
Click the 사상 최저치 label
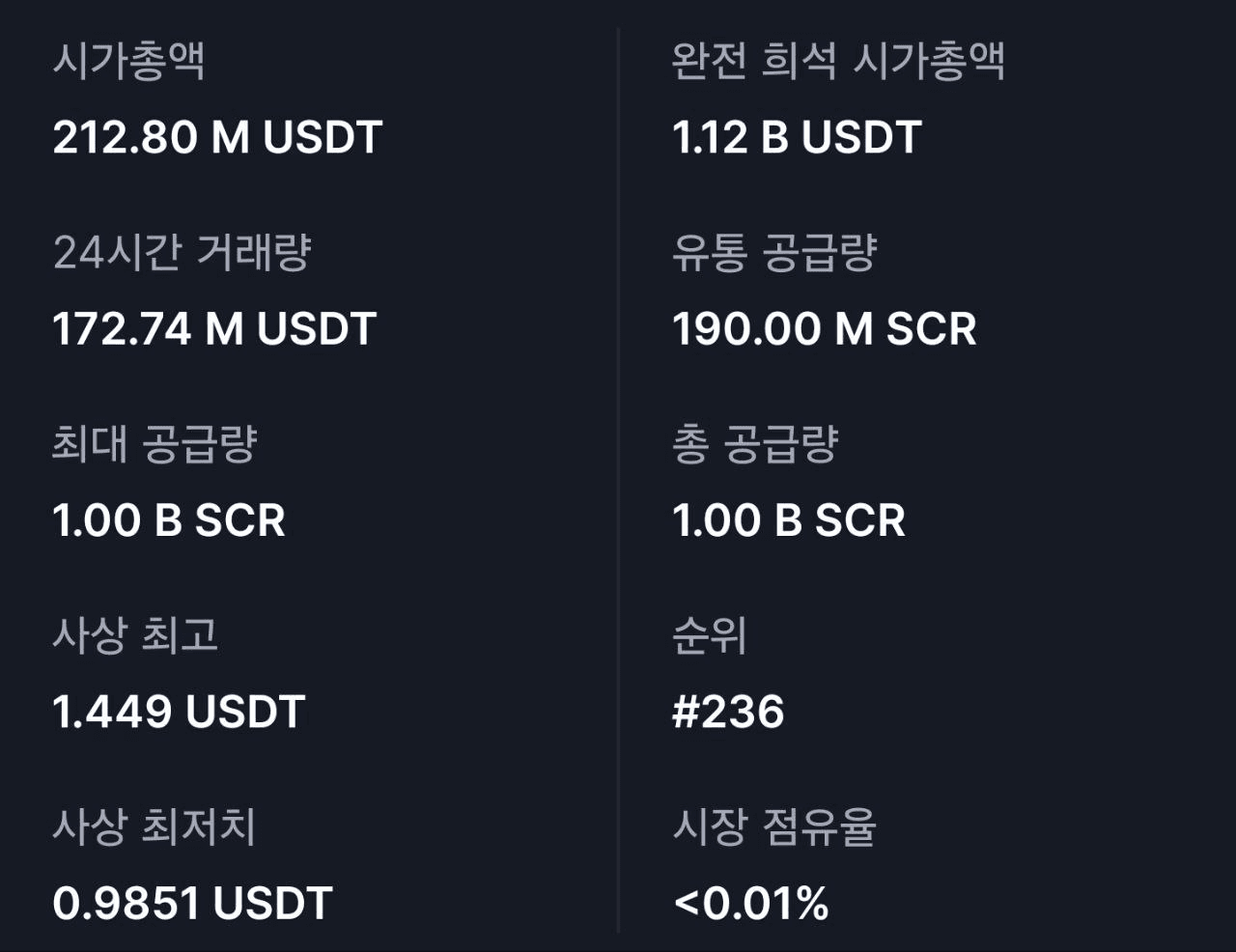154,826
